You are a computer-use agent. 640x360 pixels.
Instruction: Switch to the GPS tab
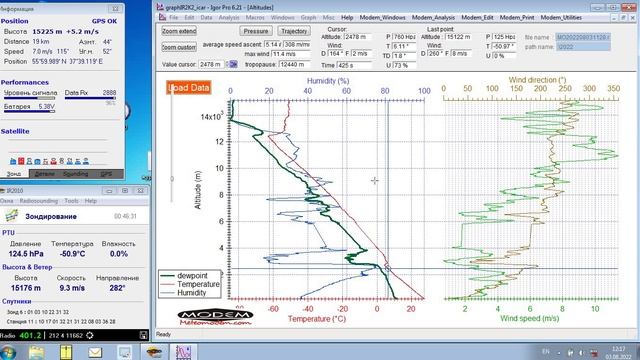106,174
